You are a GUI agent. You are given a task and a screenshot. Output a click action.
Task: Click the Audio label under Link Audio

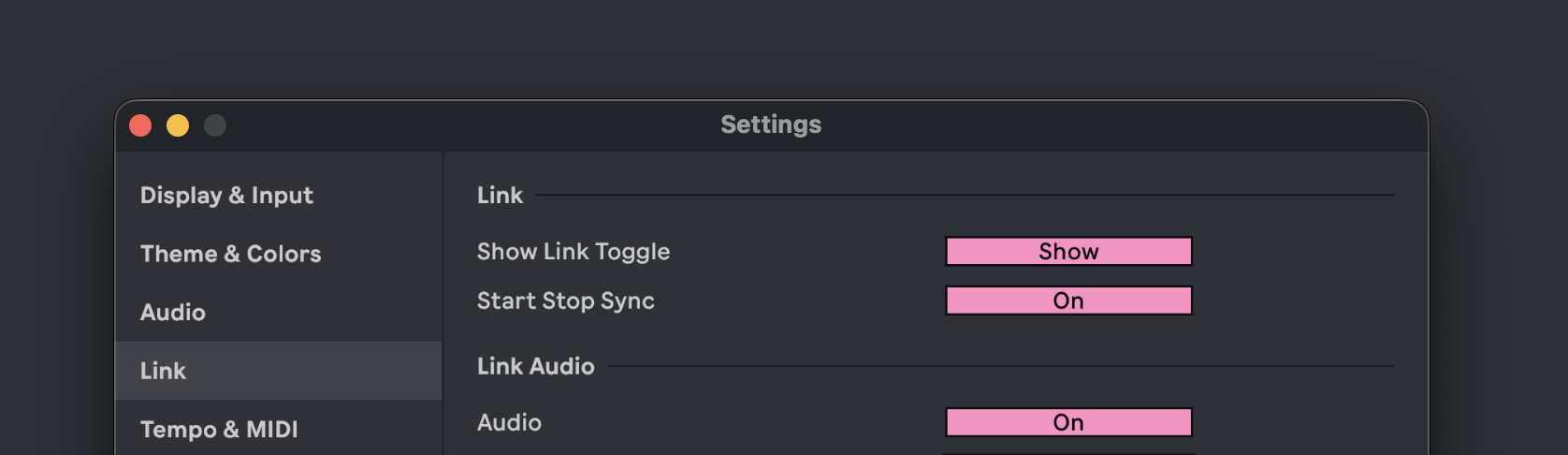coord(509,422)
